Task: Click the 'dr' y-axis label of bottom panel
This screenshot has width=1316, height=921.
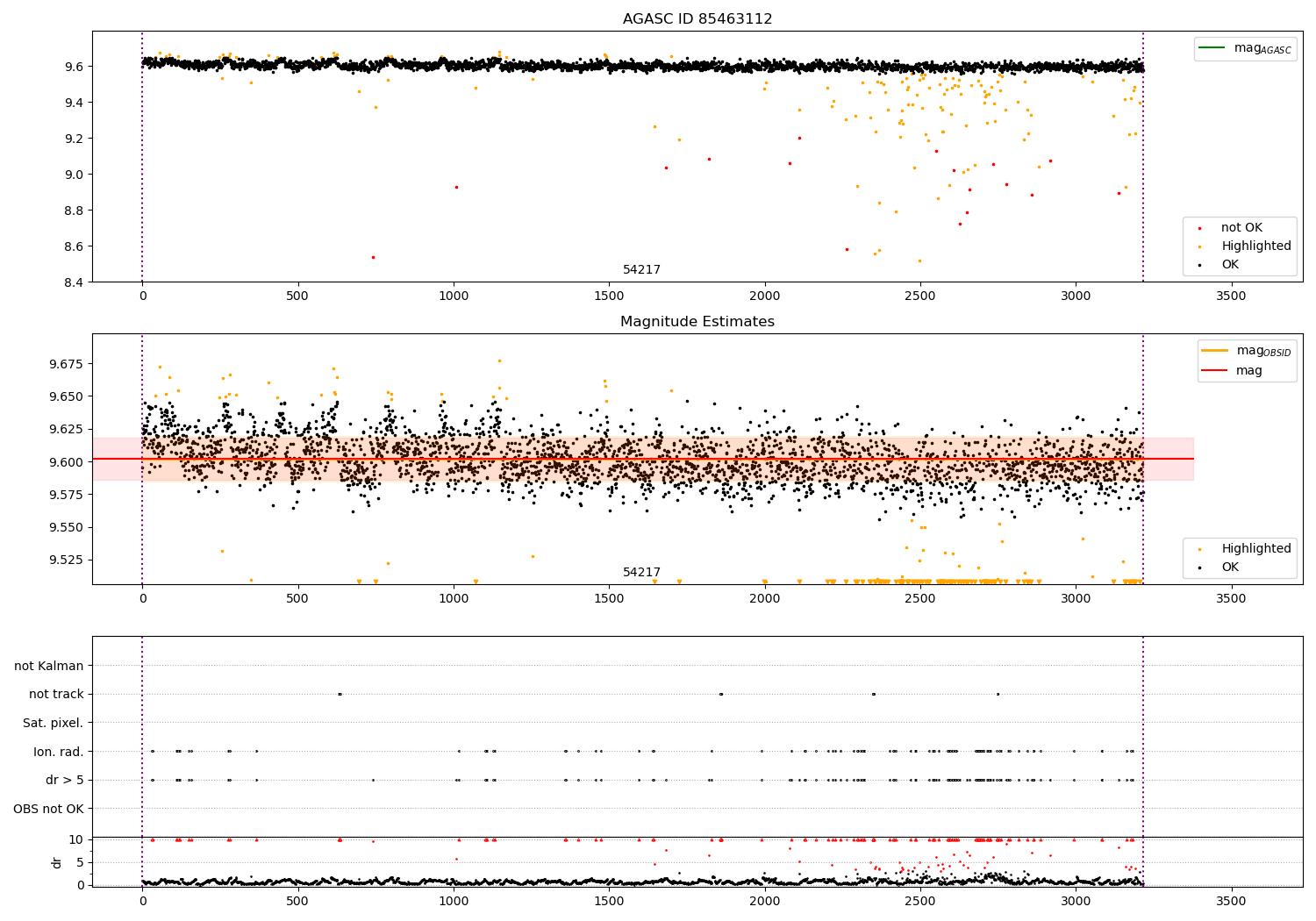Action: point(57,862)
